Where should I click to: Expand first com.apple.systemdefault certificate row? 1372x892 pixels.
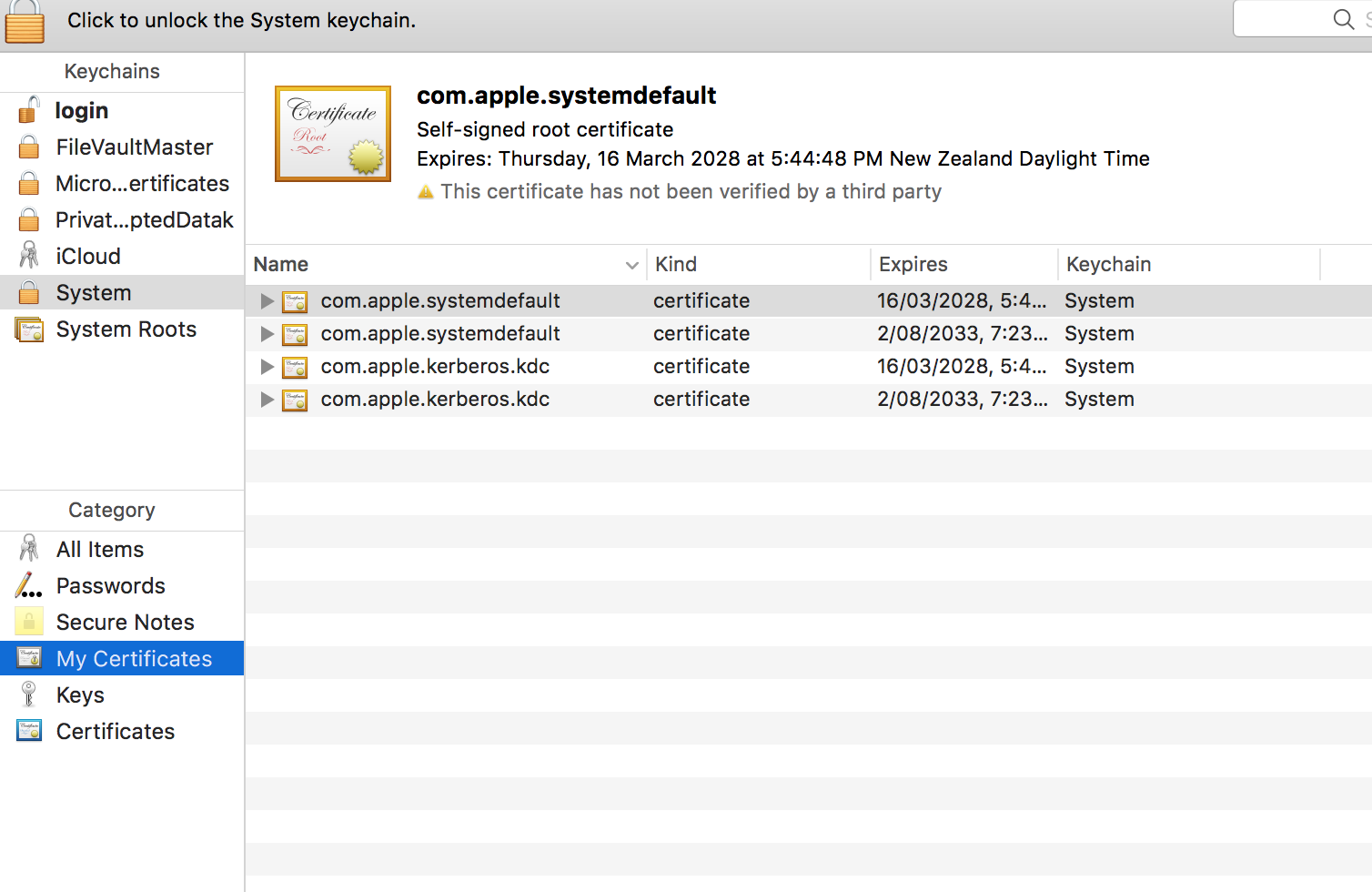click(x=267, y=301)
